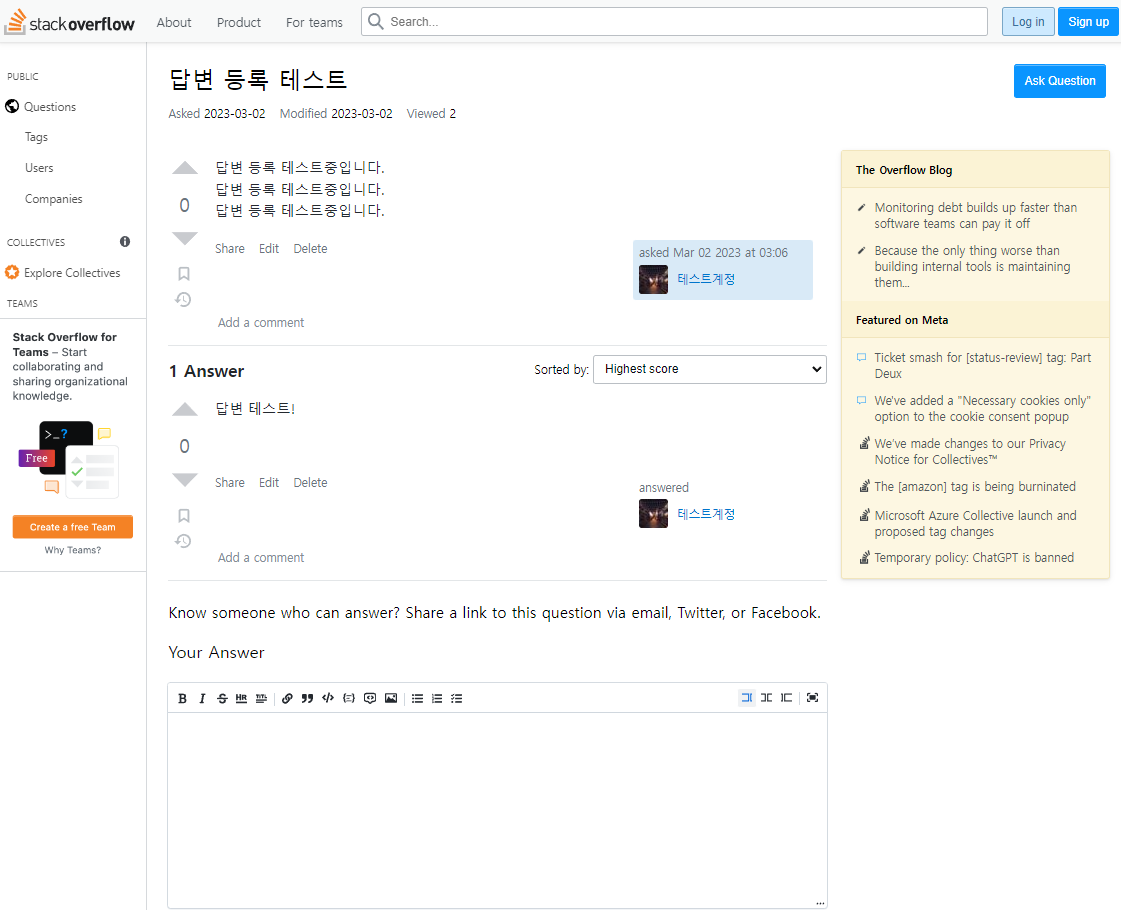Open 테스트계정 profile on question card
This screenshot has width=1124, height=910.
pos(706,279)
